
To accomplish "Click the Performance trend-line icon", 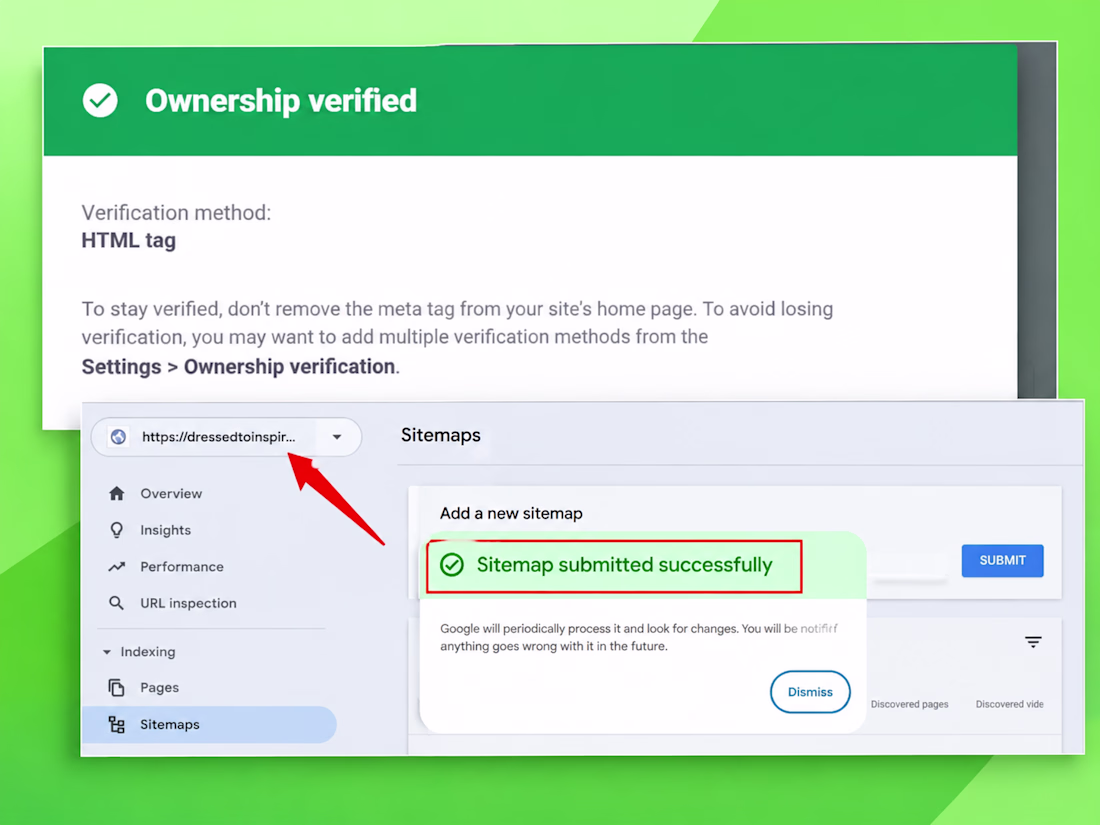I will tap(116, 567).
